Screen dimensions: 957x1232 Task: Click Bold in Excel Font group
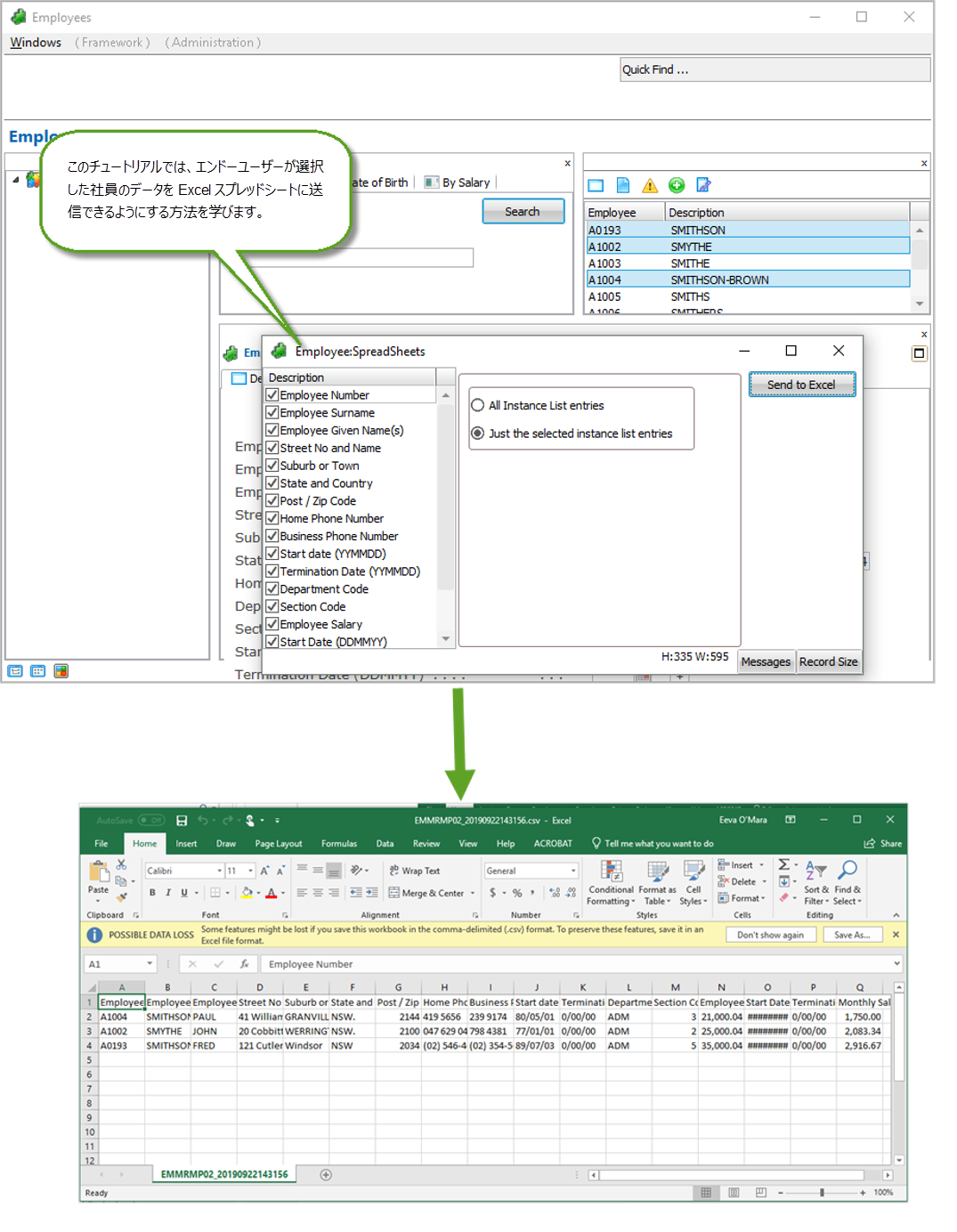(152, 893)
